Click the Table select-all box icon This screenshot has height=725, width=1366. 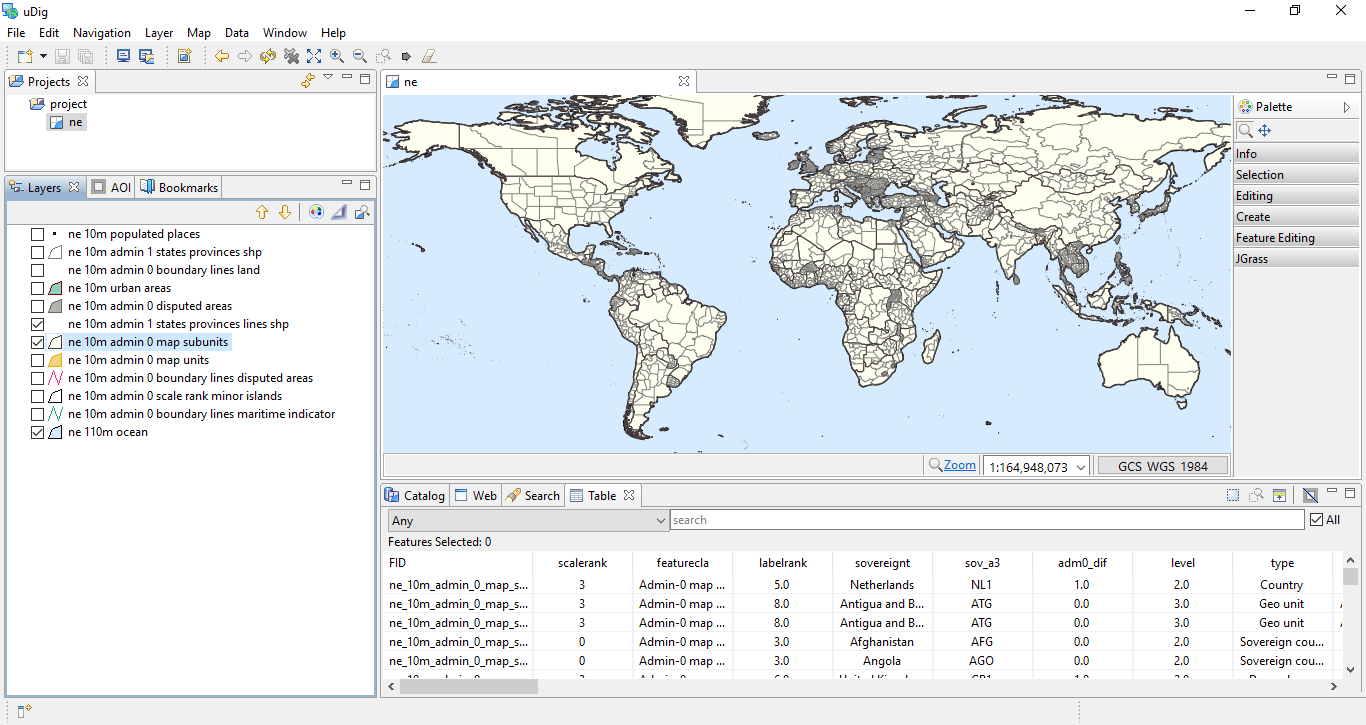pyautogui.click(x=1233, y=495)
